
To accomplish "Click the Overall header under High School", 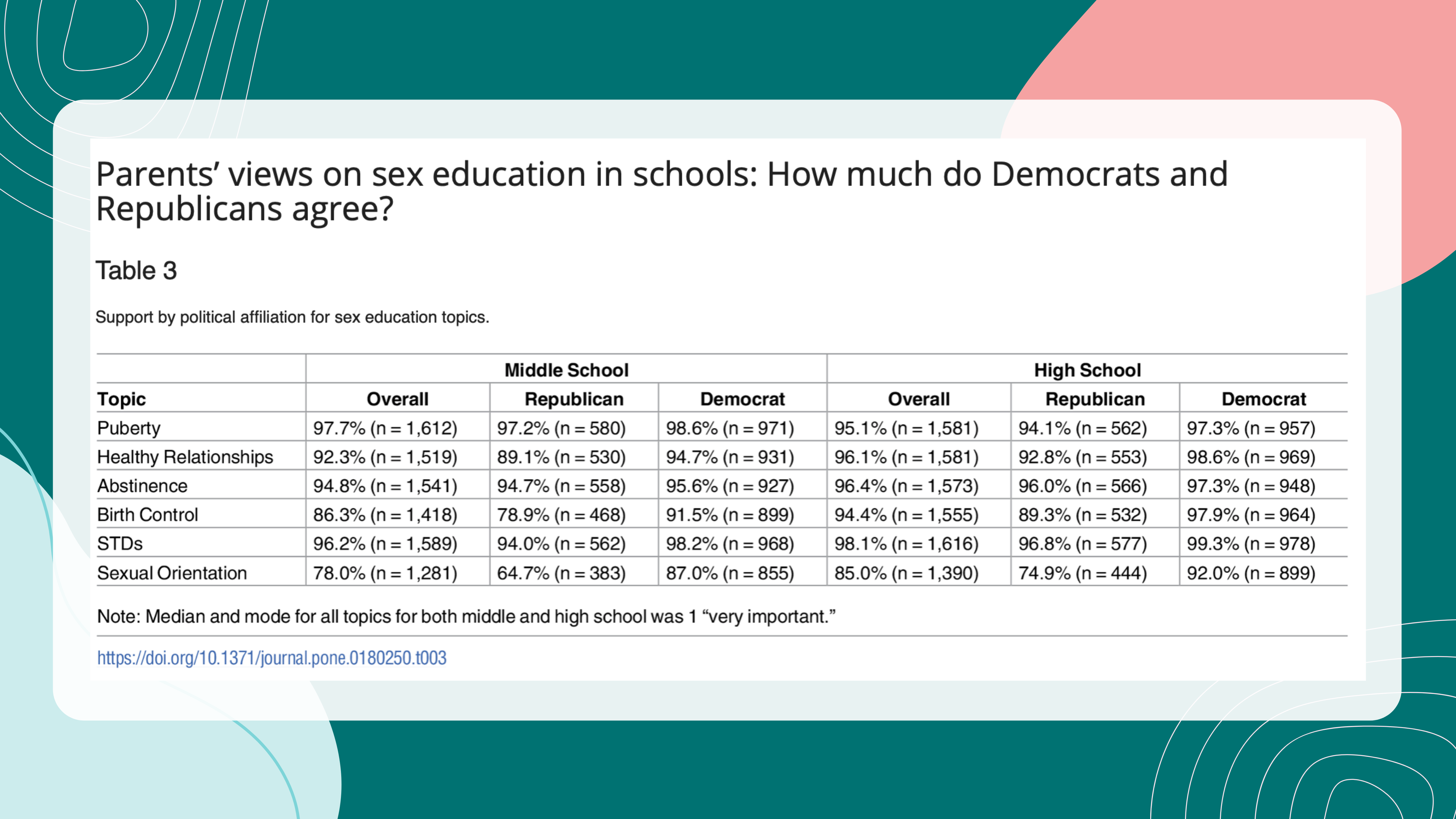I will pos(918,399).
